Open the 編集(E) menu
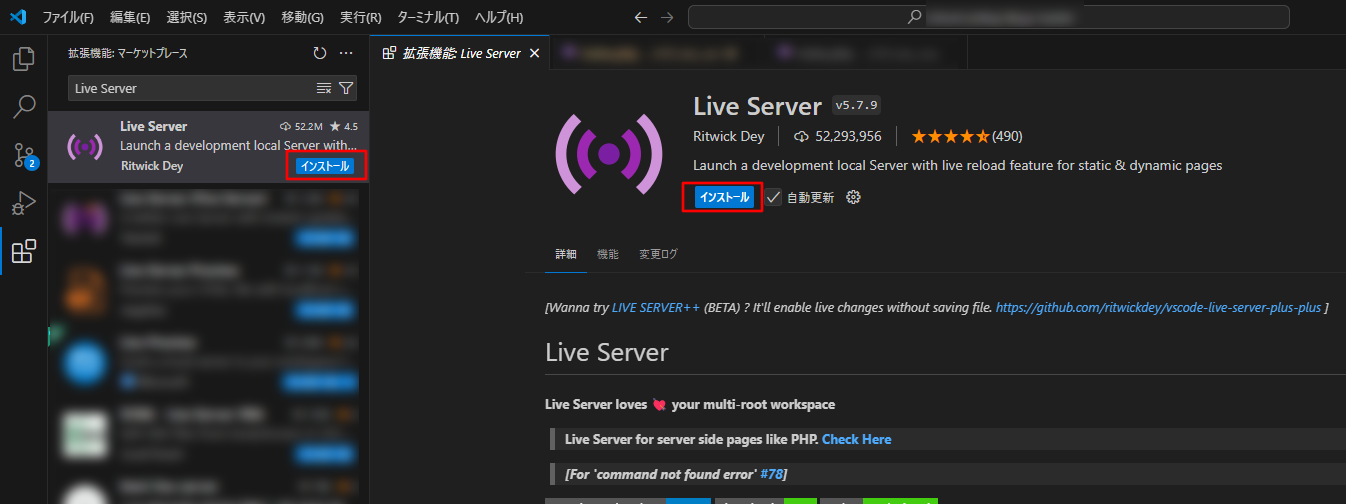 [x=130, y=18]
